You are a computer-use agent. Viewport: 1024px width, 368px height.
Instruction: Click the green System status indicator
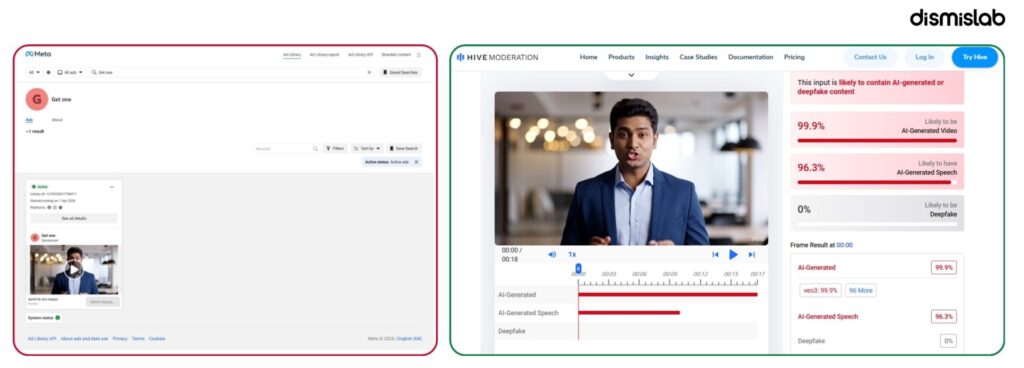[x=57, y=318]
